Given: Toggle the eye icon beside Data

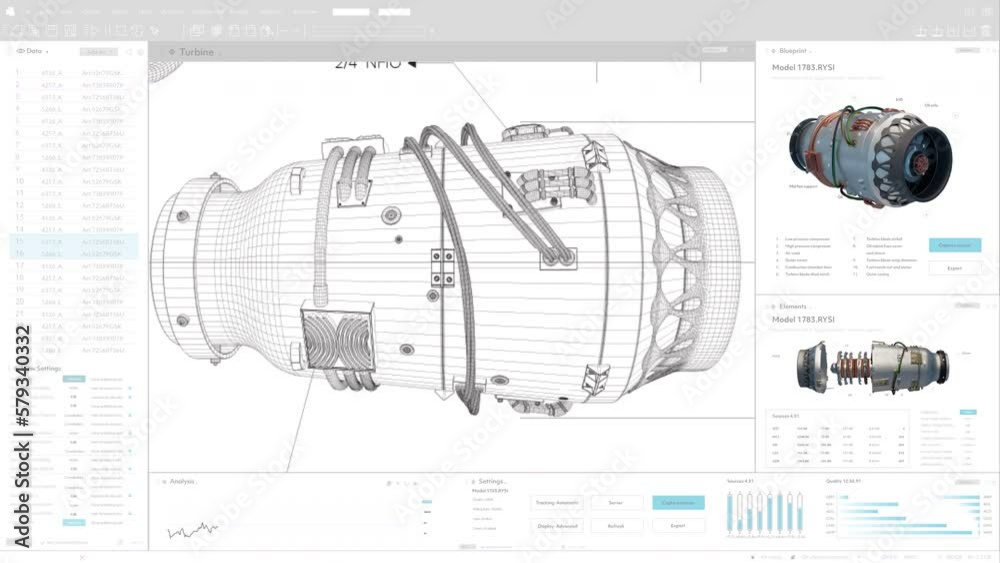Looking at the screenshot, I should coord(20,51).
